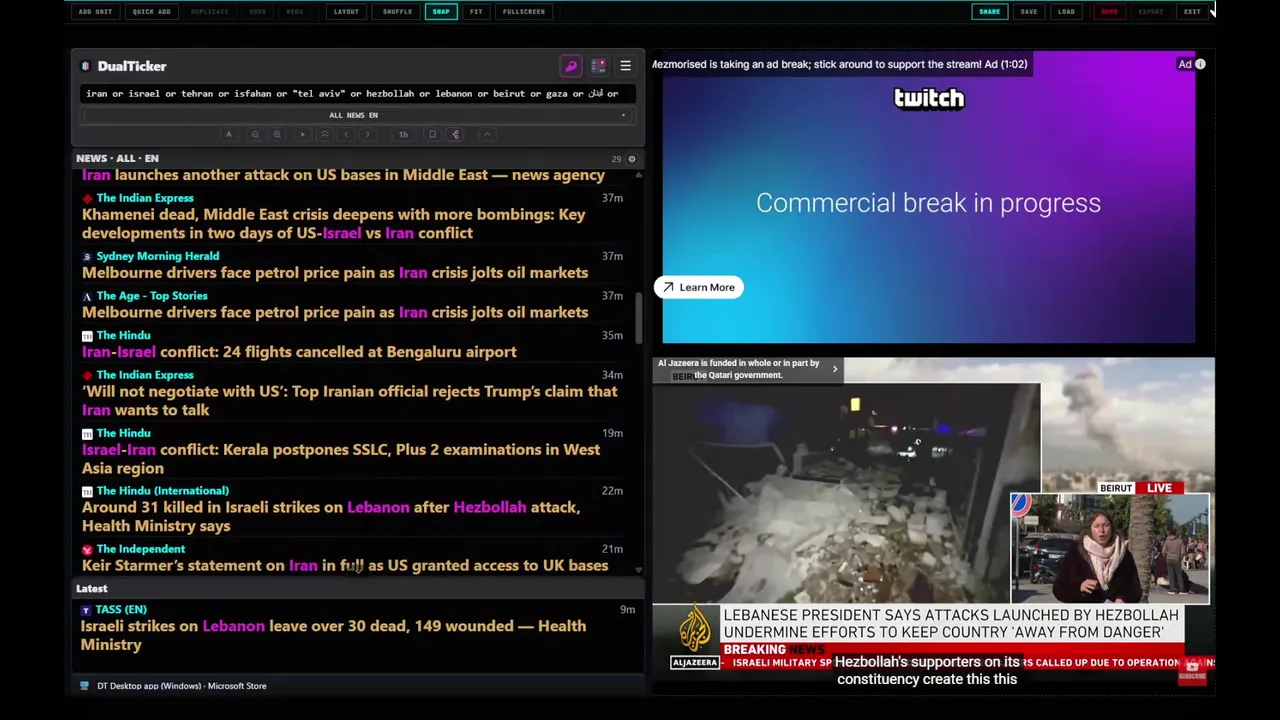Click the next arrow icon in ticker toolbar

click(367, 134)
